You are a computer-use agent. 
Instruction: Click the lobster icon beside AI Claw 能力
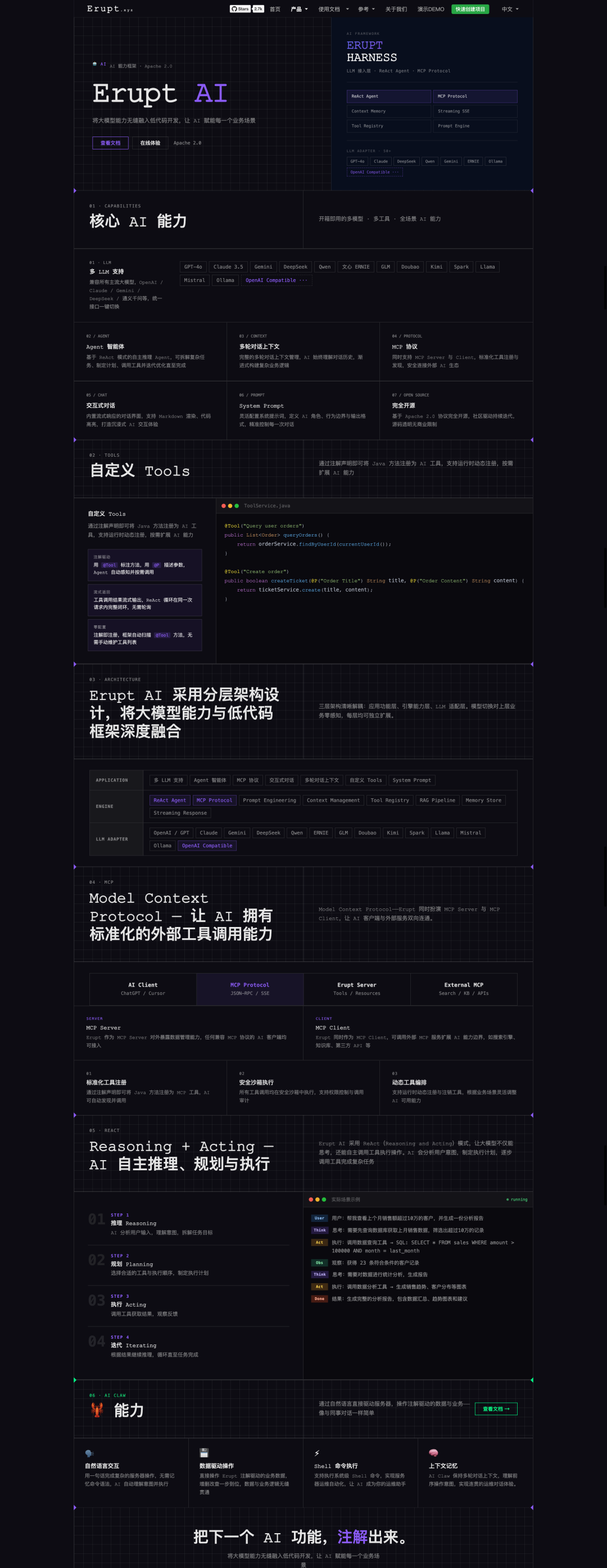(x=97, y=1410)
